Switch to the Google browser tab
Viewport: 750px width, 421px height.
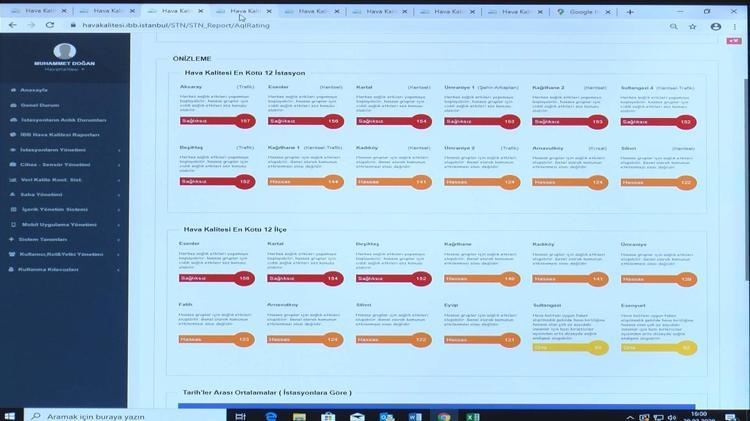pyautogui.click(x=584, y=11)
